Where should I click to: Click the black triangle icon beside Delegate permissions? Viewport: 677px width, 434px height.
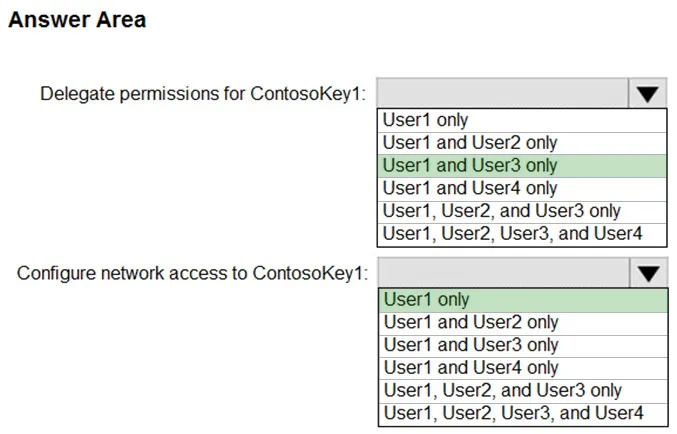[x=647, y=94]
